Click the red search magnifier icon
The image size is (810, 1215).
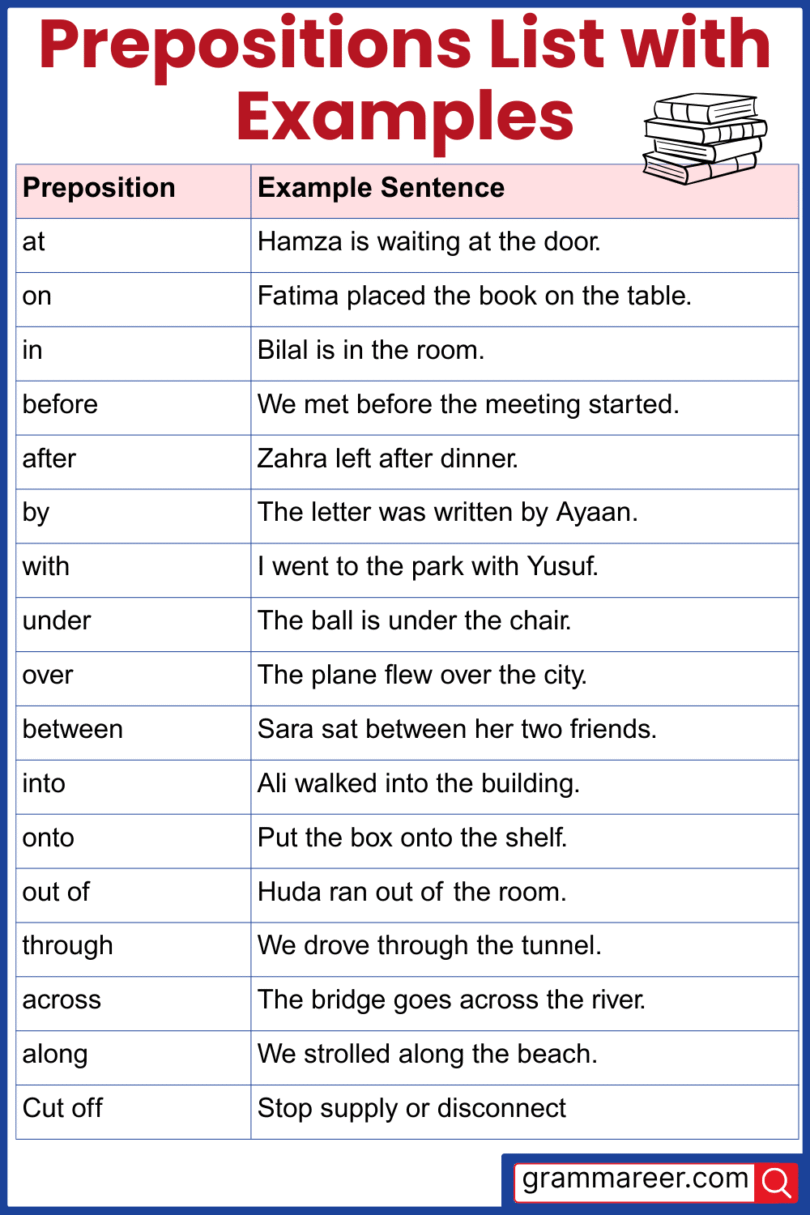pos(777,1182)
